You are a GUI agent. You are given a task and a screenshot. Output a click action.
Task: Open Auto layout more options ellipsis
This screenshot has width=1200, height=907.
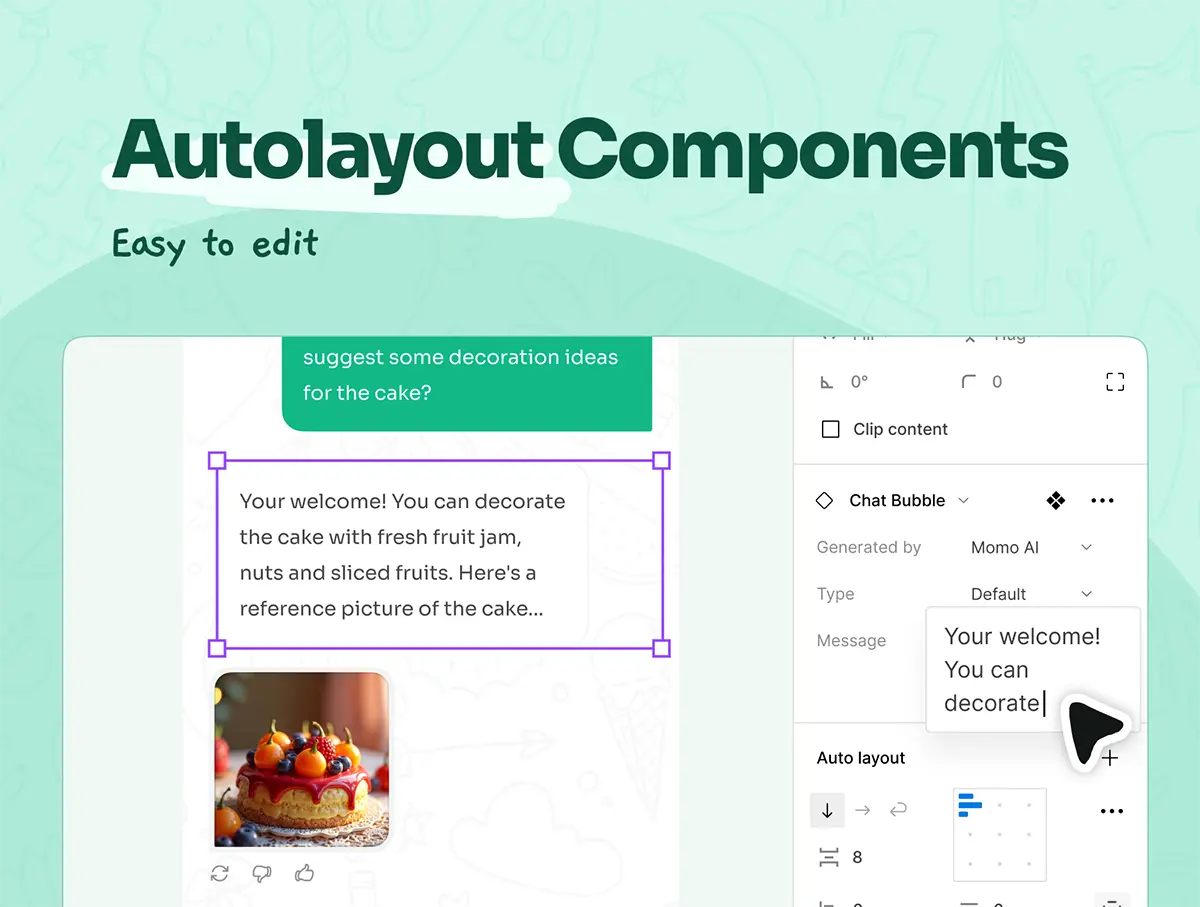(x=1111, y=811)
